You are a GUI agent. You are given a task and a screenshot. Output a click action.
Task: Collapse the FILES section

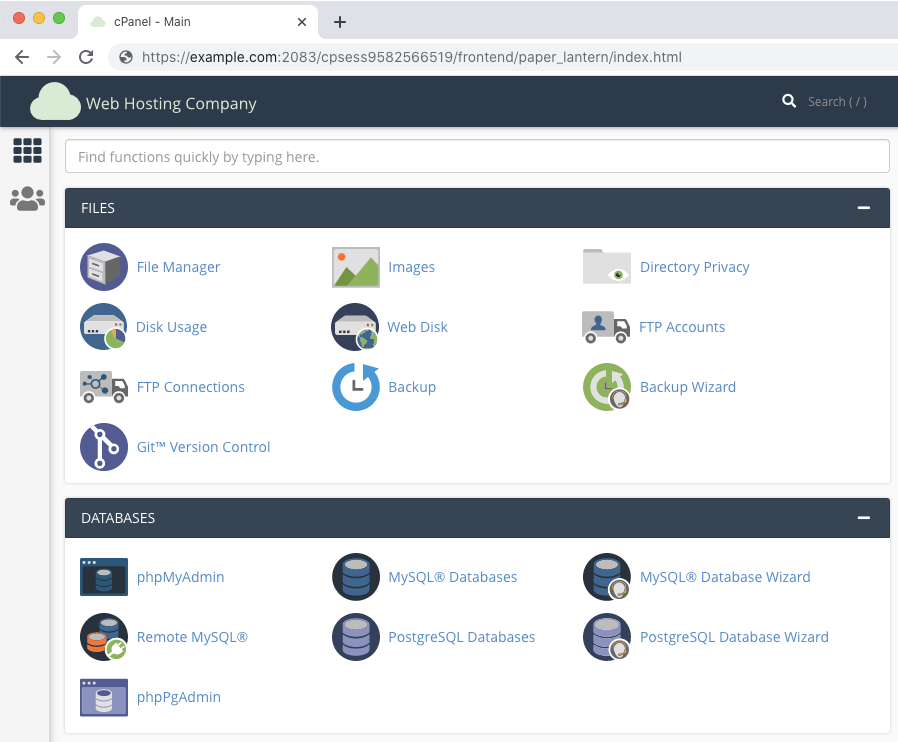864,208
